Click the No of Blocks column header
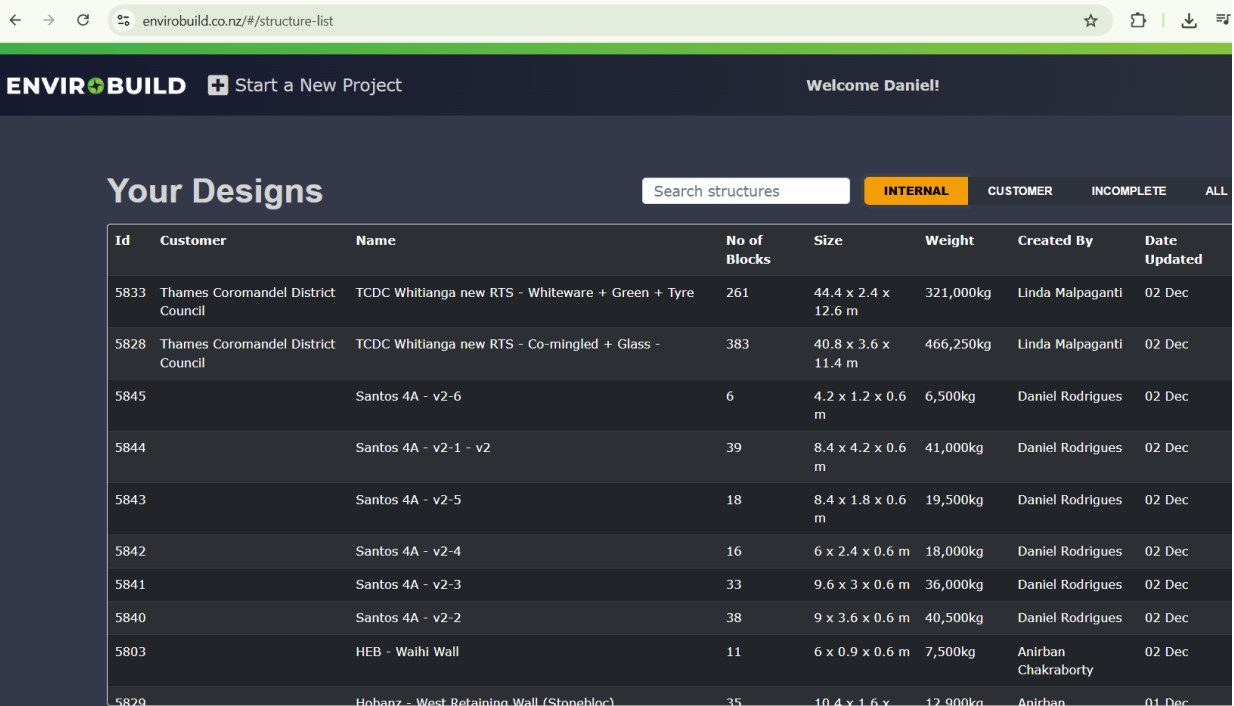The height and width of the screenshot is (706, 1234). [748, 250]
